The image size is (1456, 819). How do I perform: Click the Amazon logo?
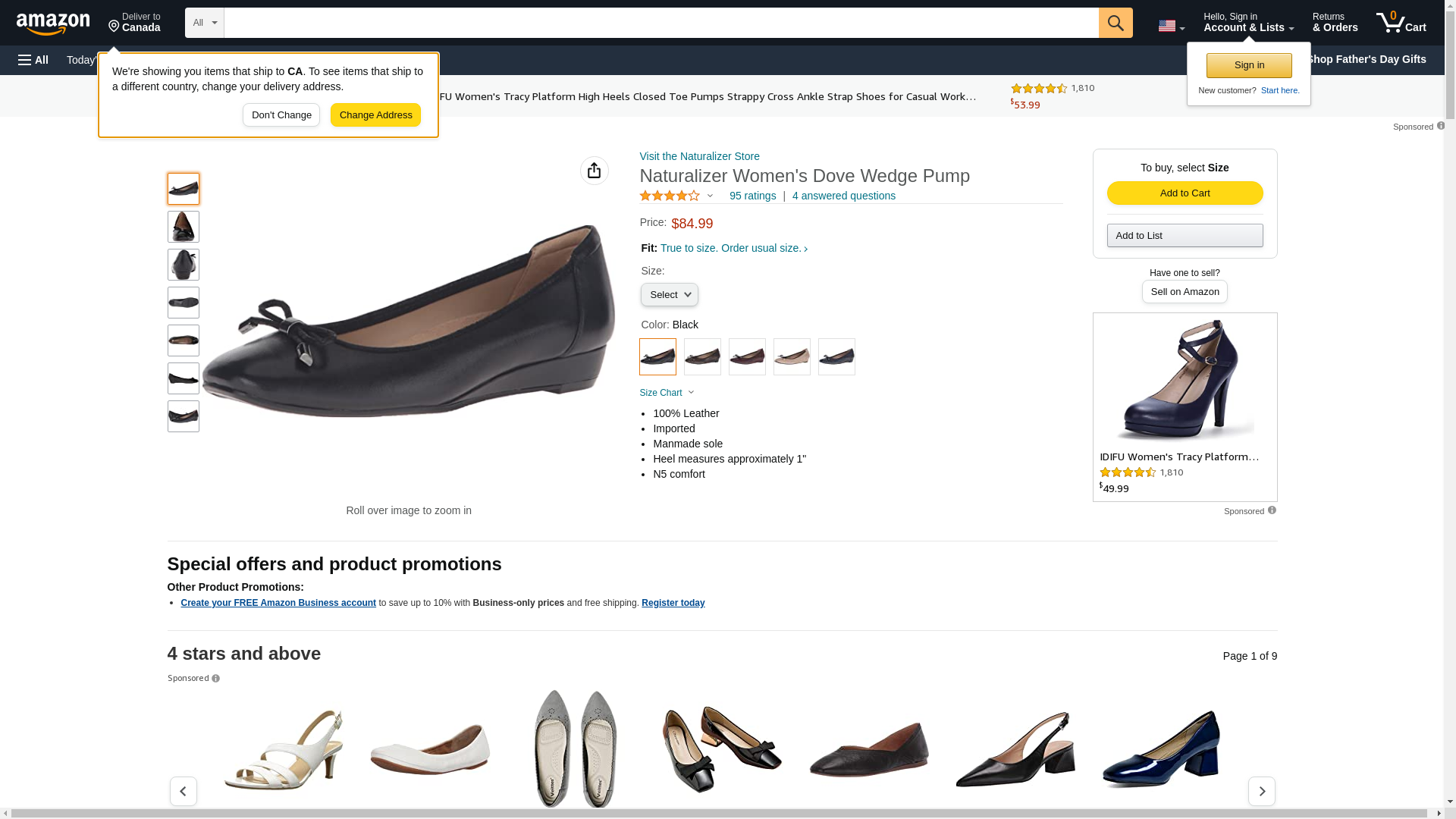pyautogui.click(x=53, y=24)
